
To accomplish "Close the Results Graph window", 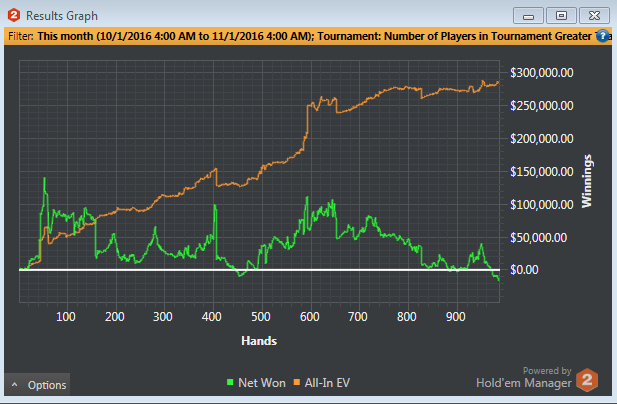I will (x=594, y=16).
